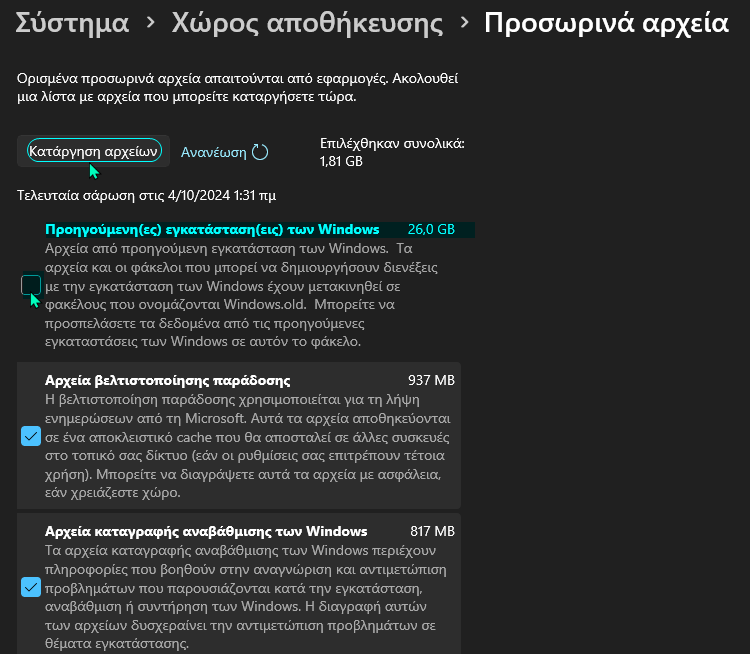Click the Κατάργηση αρχείων button
The image size is (750, 654).
[x=94, y=151]
